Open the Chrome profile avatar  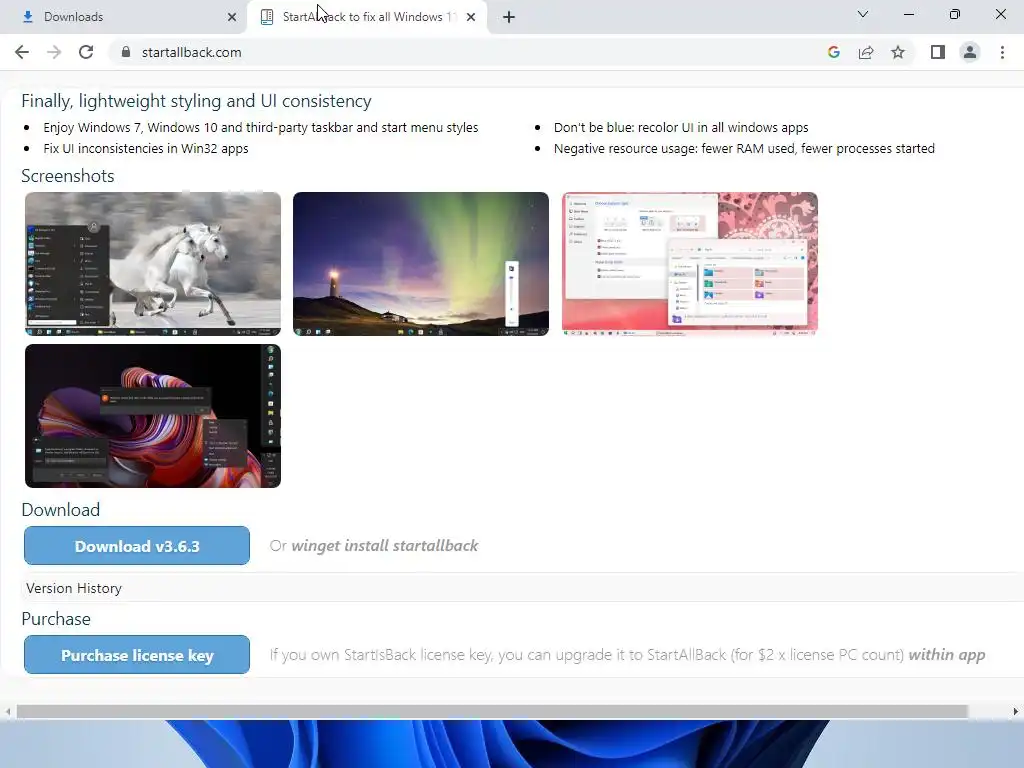(970, 52)
